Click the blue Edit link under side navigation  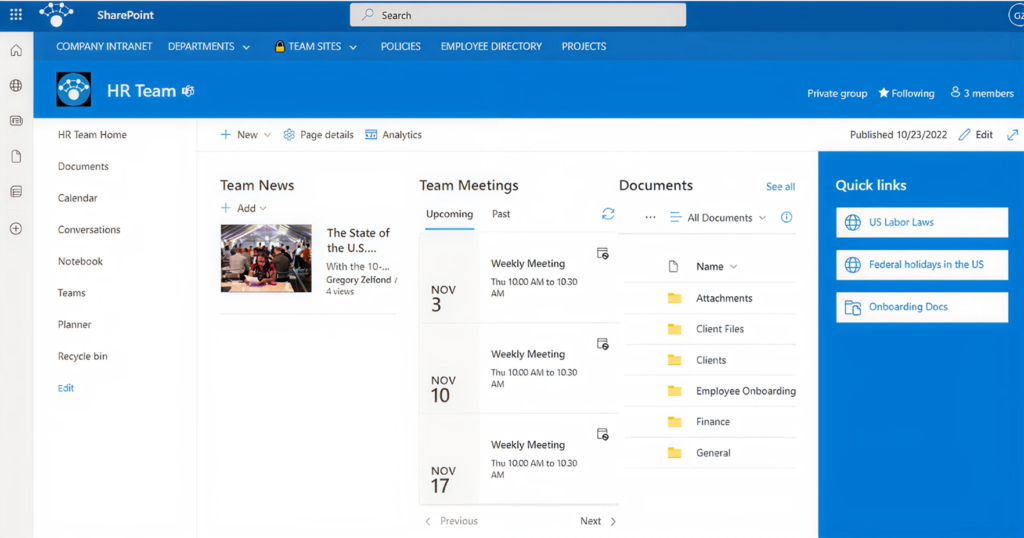pos(65,388)
